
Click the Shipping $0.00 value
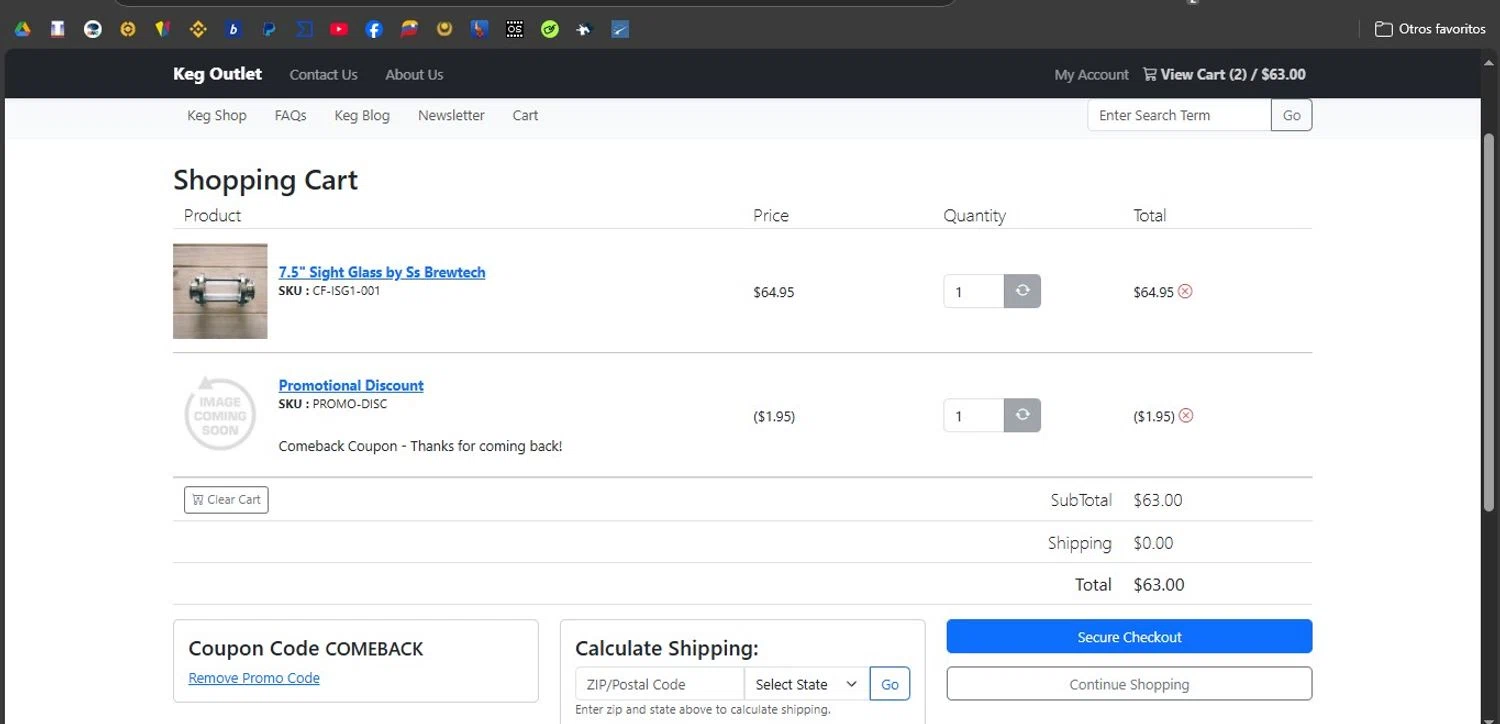(x=1153, y=543)
